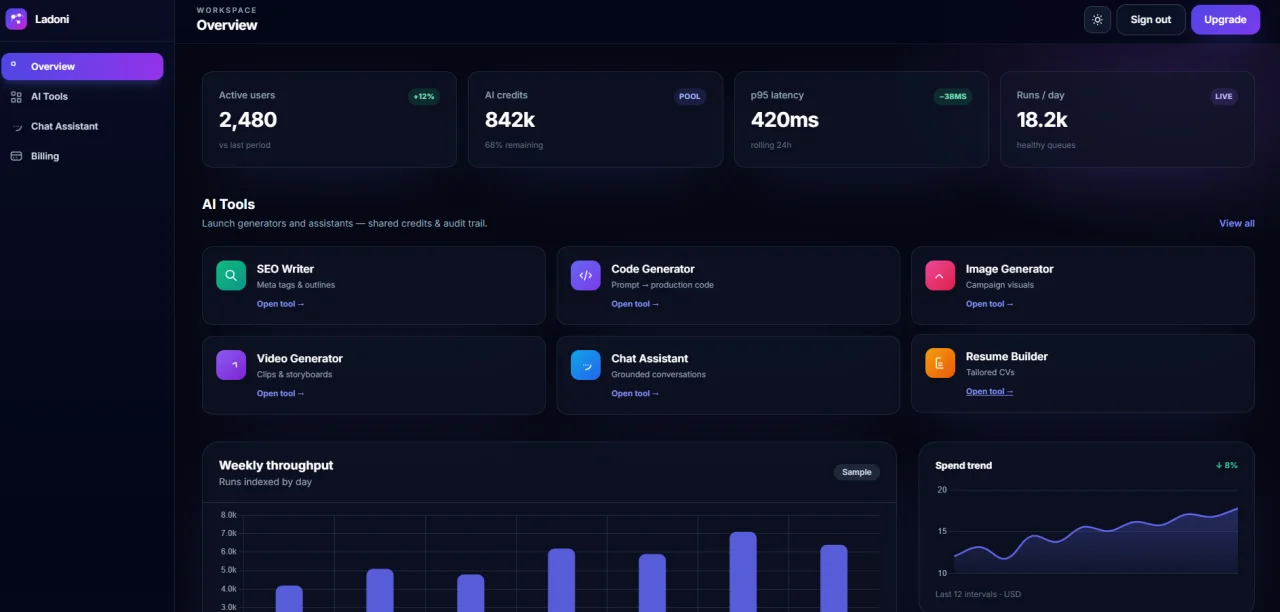The image size is (1280, 612).
Task: Click the POOL badge on AI credits
Action: [690, 97]
